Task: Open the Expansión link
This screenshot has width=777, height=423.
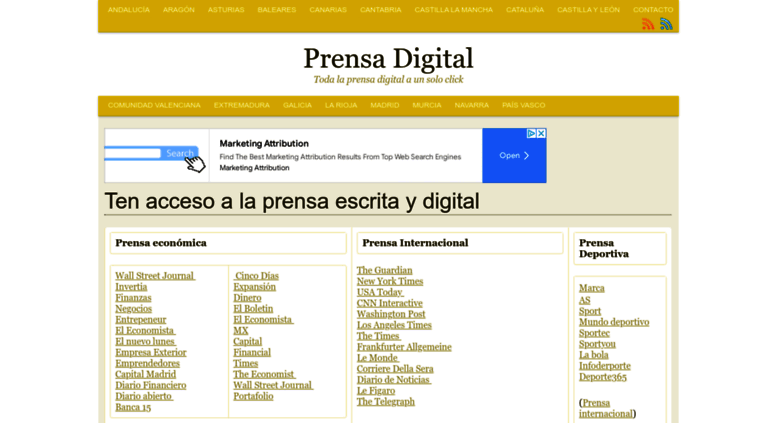Action: tap(255, 287)
